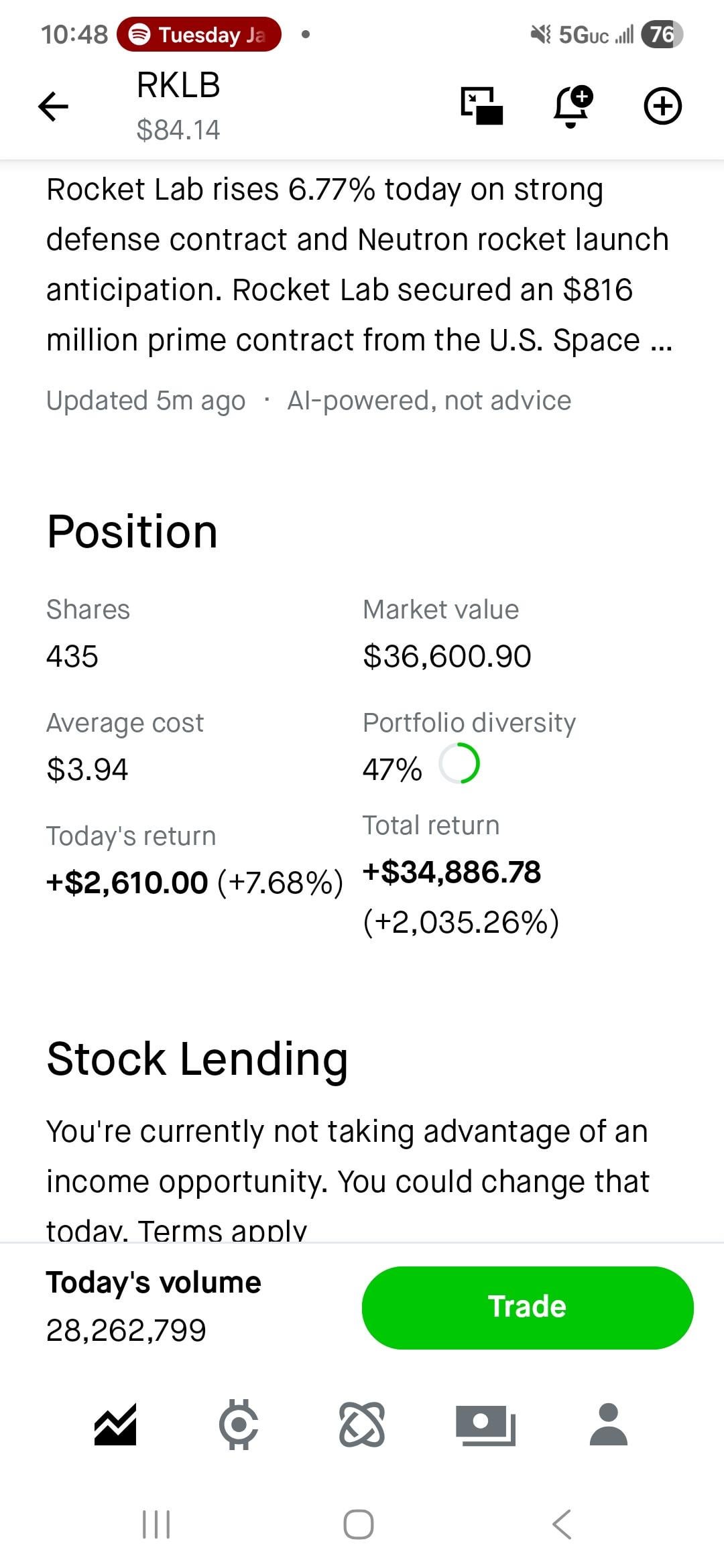The image size is (724, 1568).
Task: Open the investing chart tab
Action: [115, 1424]
